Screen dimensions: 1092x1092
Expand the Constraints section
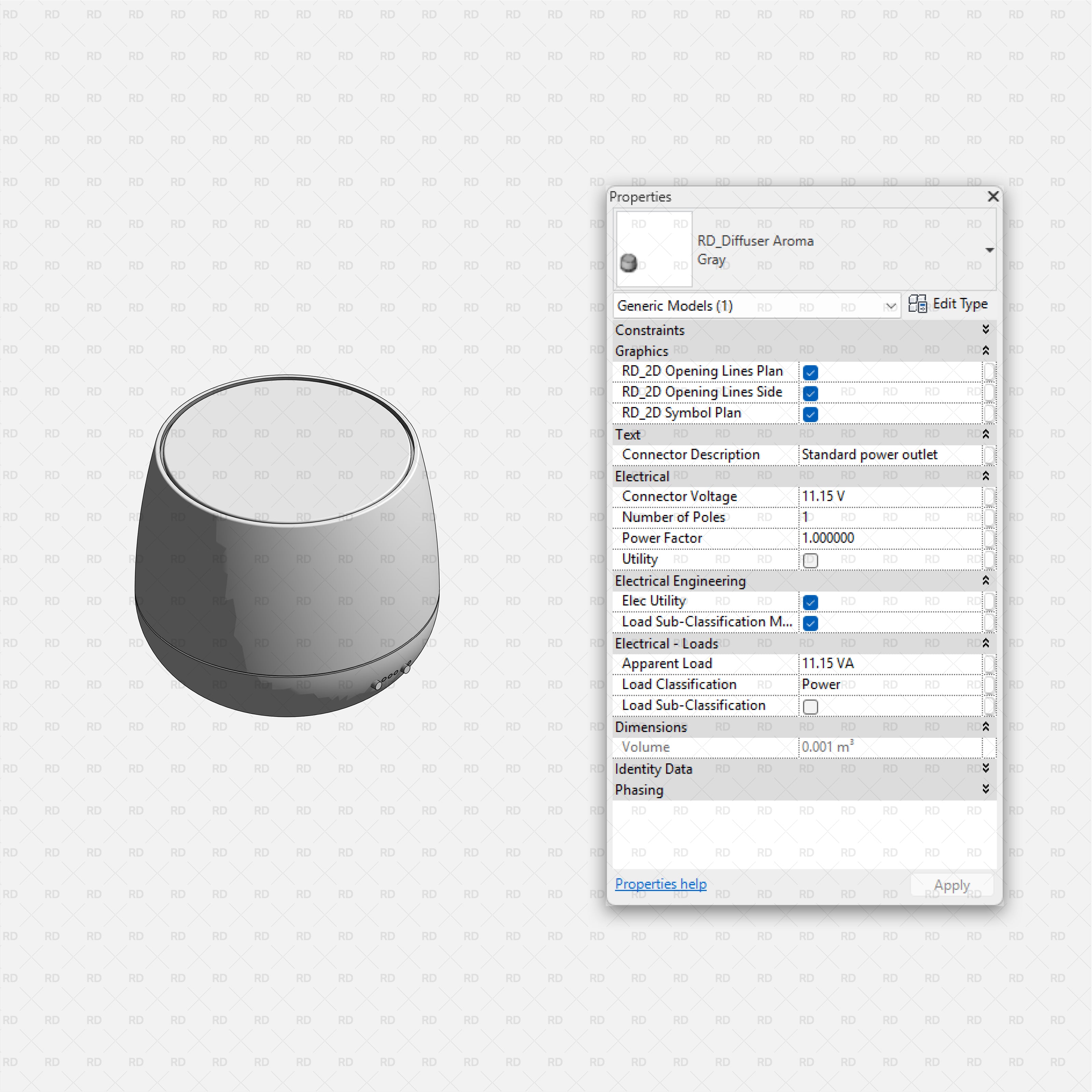[x=986, y=330]
